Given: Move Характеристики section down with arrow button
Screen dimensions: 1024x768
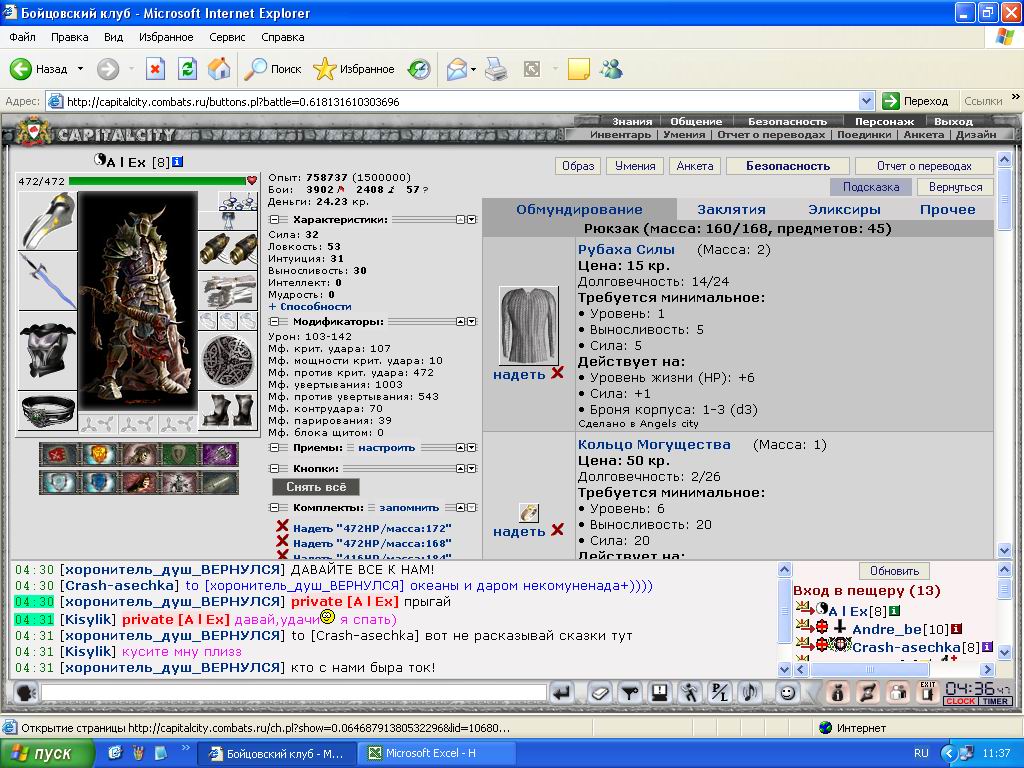Looking at the screenshot, I should [x=472, y=219].
